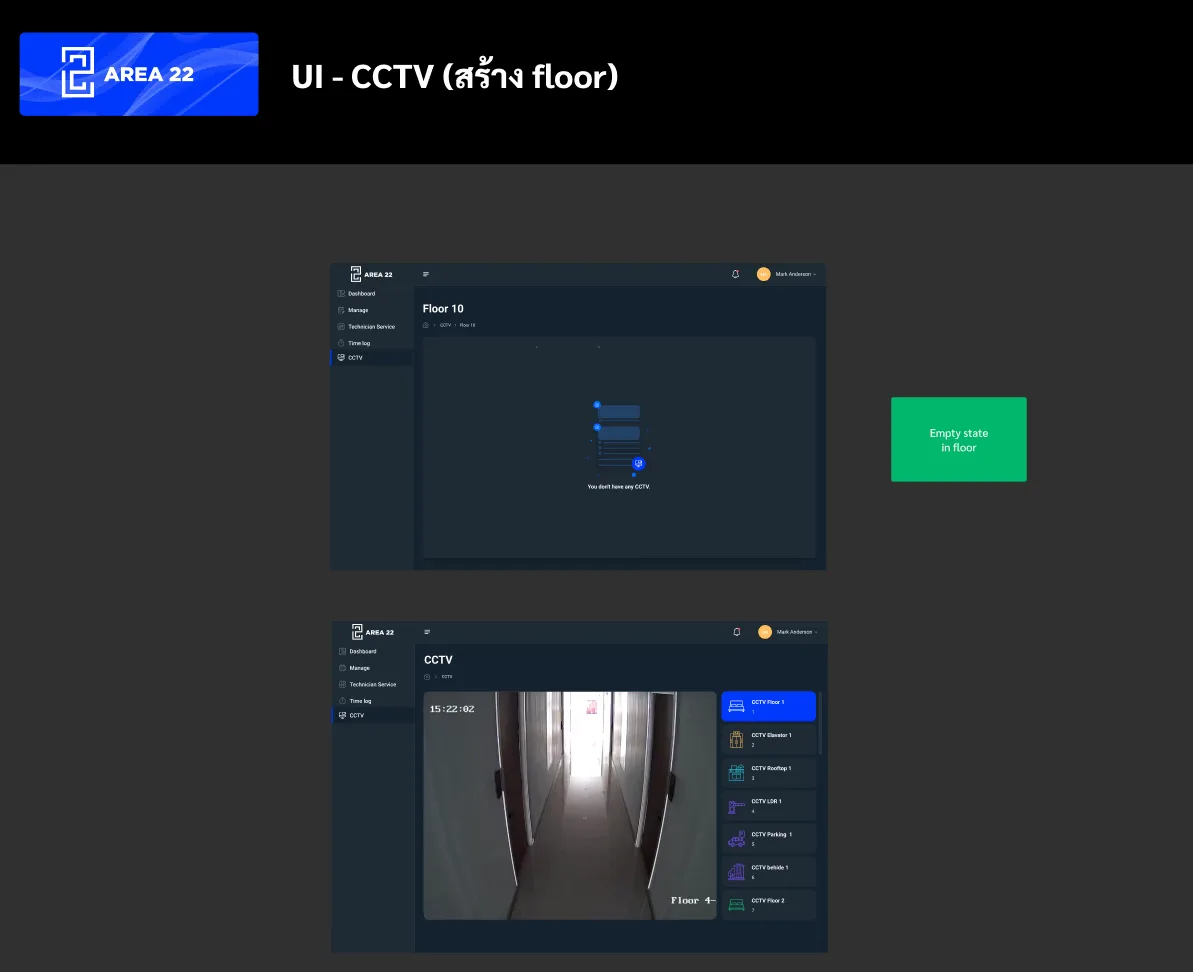Open Manage in Floor 10 screen sidebar

(x=372, y=310)
